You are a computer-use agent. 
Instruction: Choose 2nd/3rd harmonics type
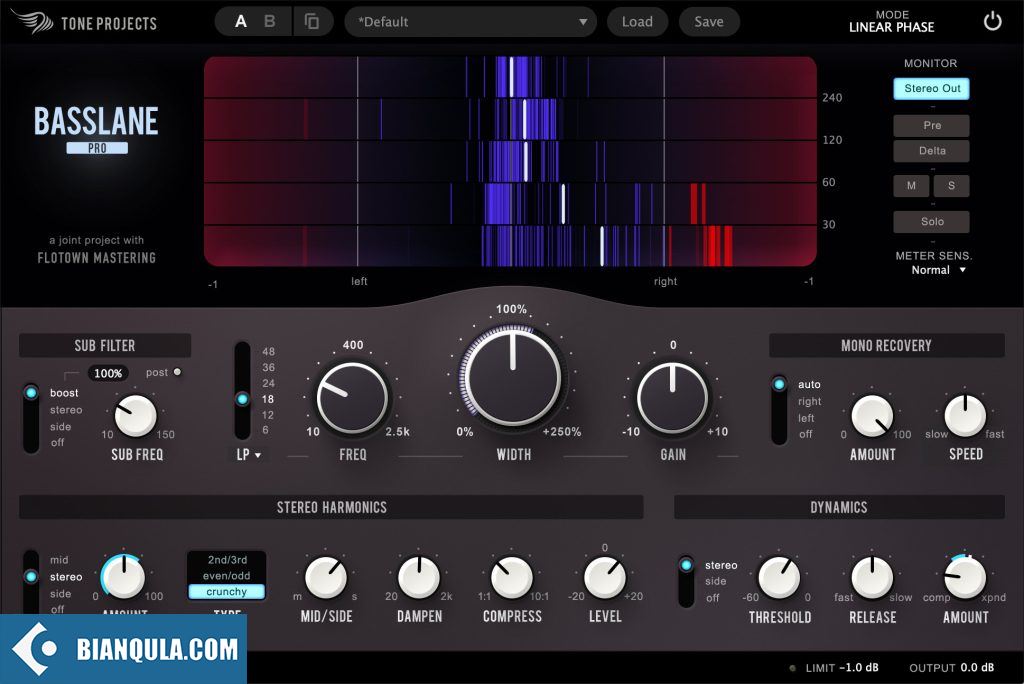pyautogui.click(x=227, y=560)
